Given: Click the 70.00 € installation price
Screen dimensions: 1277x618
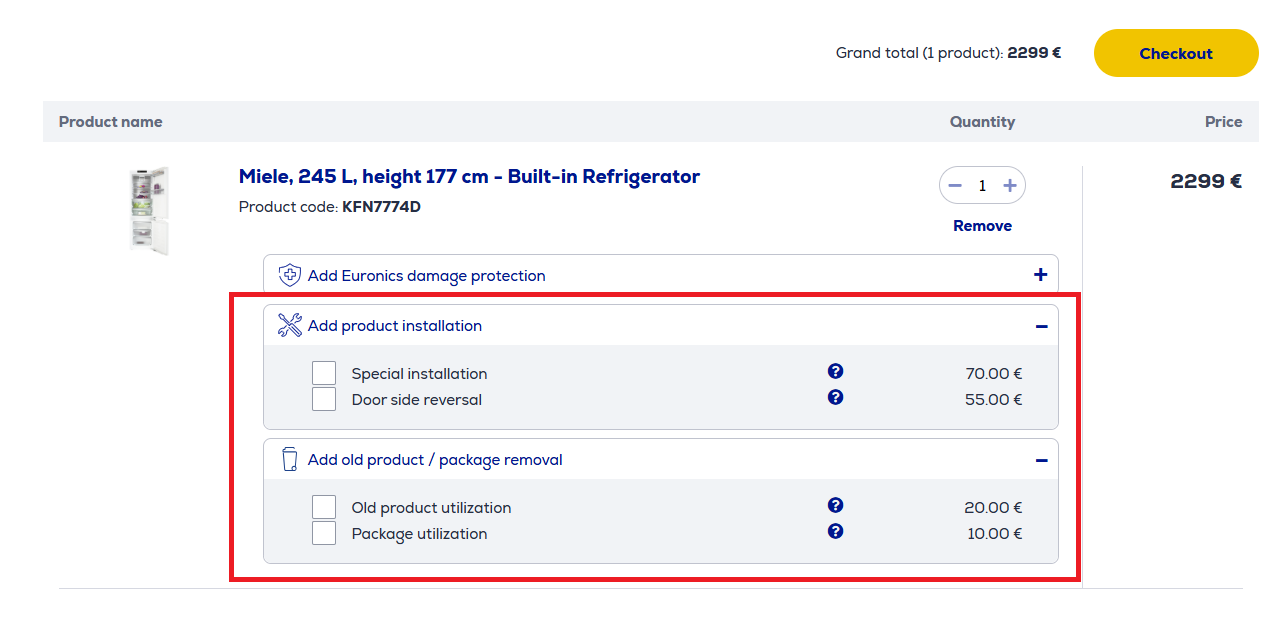Looking at the screenshot, I should [994, 374].
